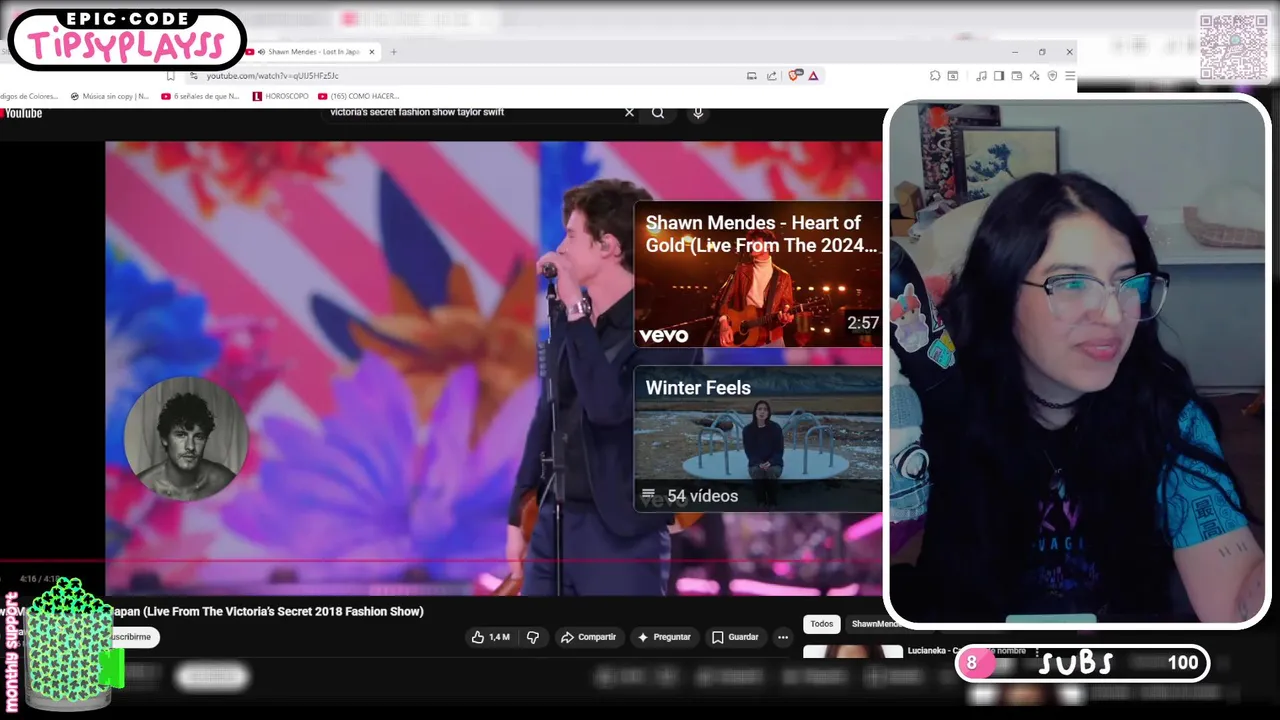The width and height of the screenshot is (1280, 720).
Task: Open the 6 señales de que bookmark
Action: [200, 96]
